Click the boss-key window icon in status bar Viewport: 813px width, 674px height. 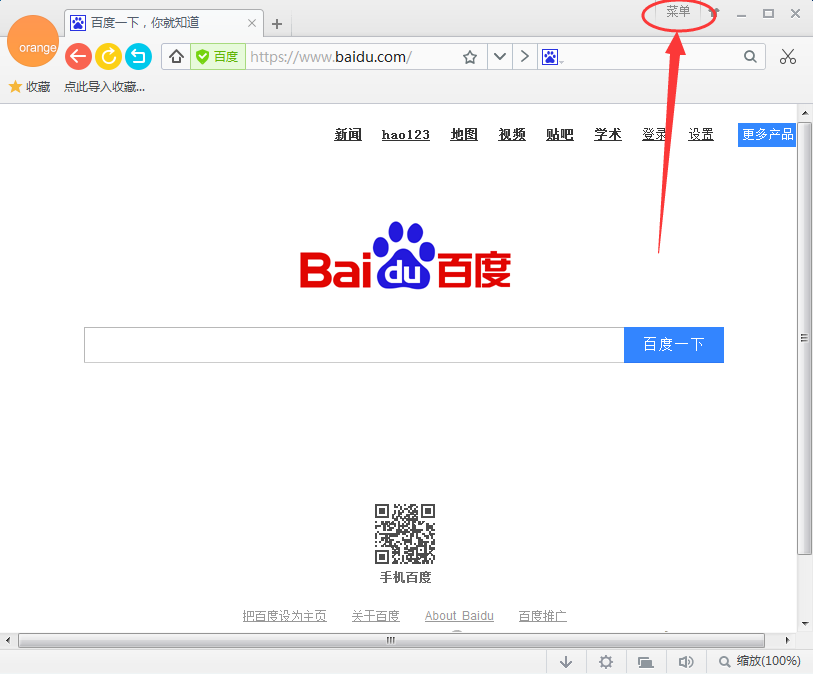(645, 661)
